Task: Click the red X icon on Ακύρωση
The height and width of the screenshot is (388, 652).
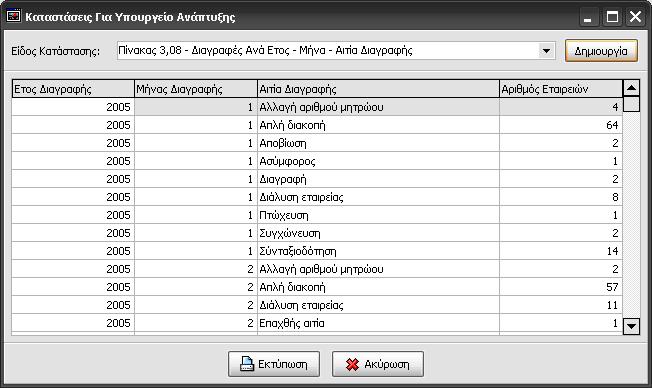Action: 352,365
